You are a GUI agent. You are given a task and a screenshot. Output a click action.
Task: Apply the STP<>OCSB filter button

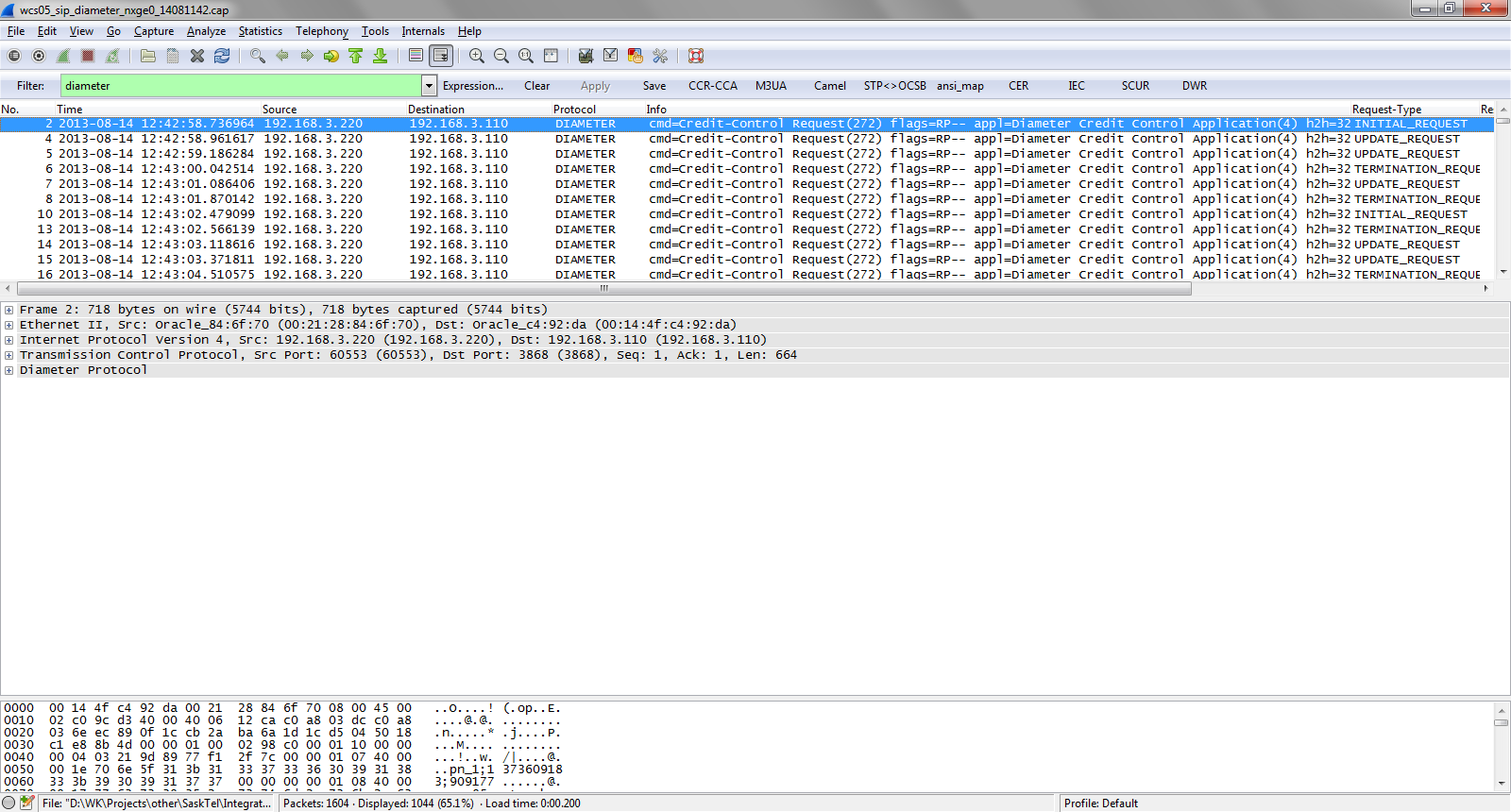coord(894,86)
